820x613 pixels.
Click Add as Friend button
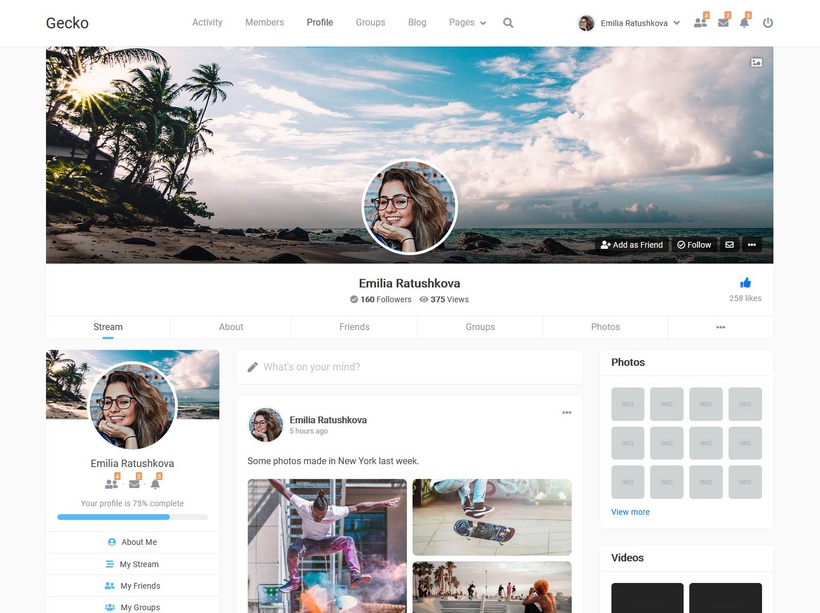click(x=631, y=245)
